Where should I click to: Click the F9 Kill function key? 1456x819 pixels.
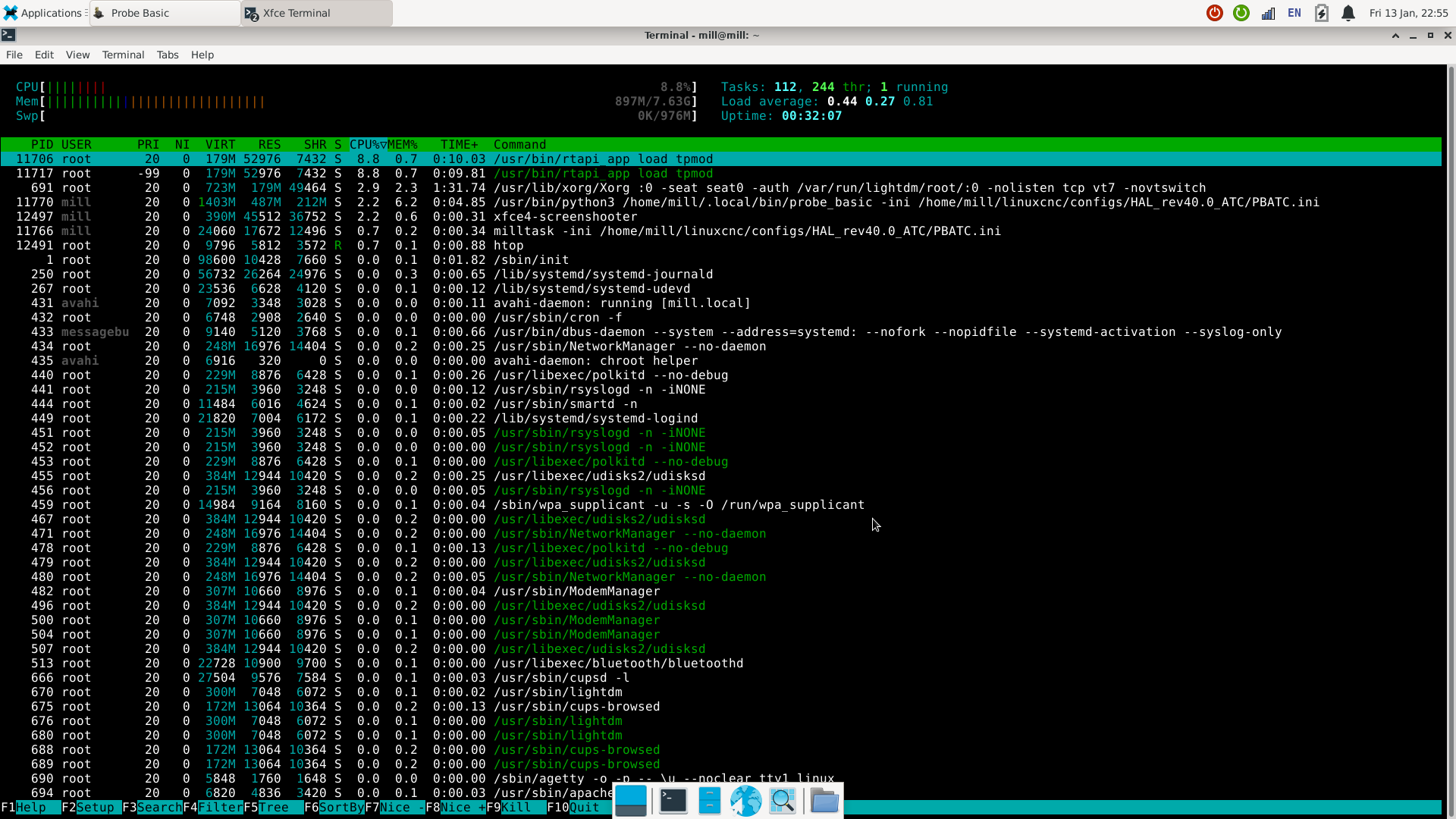516,807
